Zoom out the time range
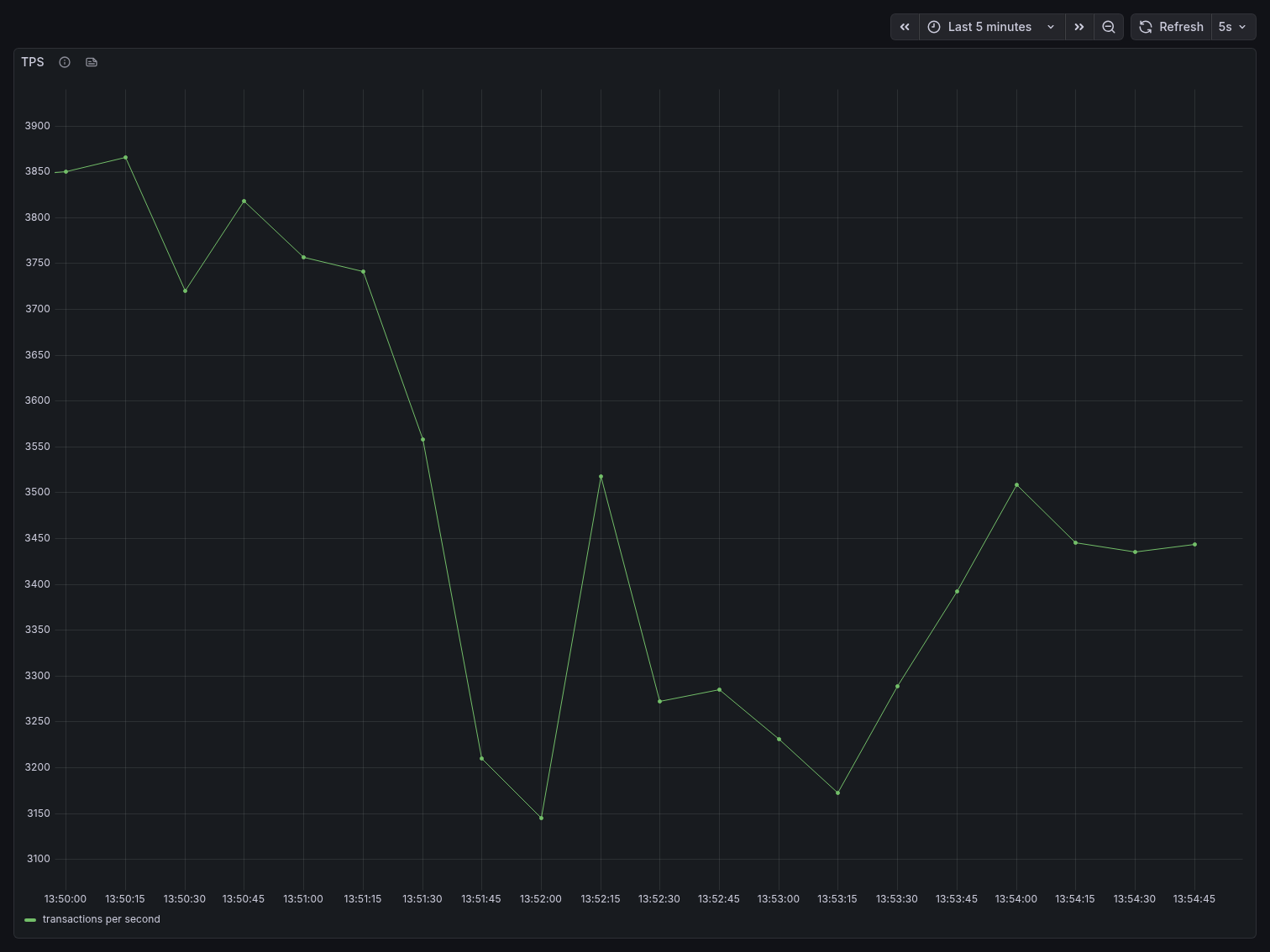1270x952 pixels. [1109, 27]
